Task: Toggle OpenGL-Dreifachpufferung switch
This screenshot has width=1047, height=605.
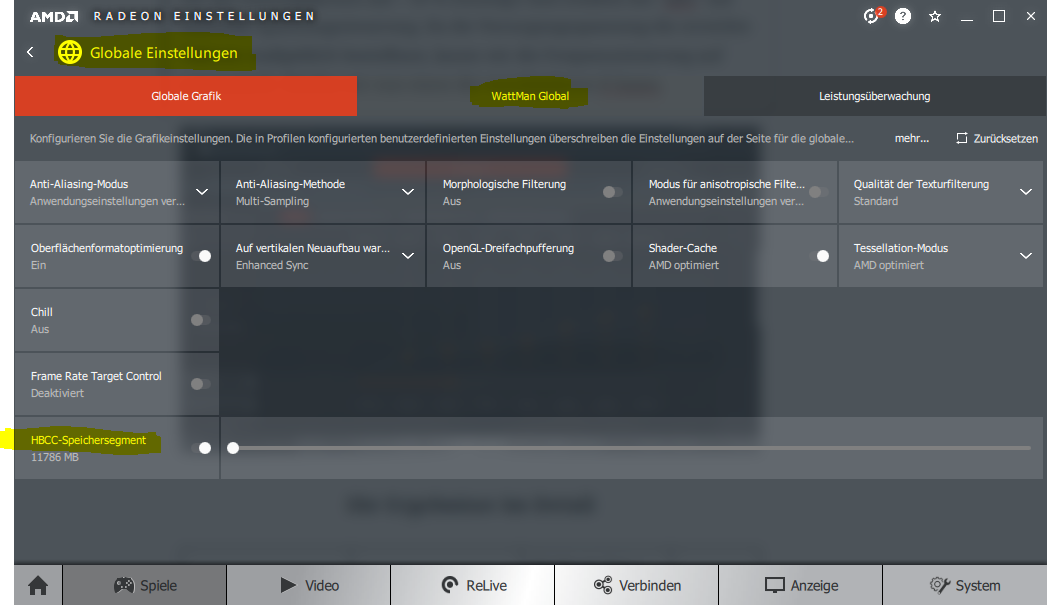Action: 612,256
